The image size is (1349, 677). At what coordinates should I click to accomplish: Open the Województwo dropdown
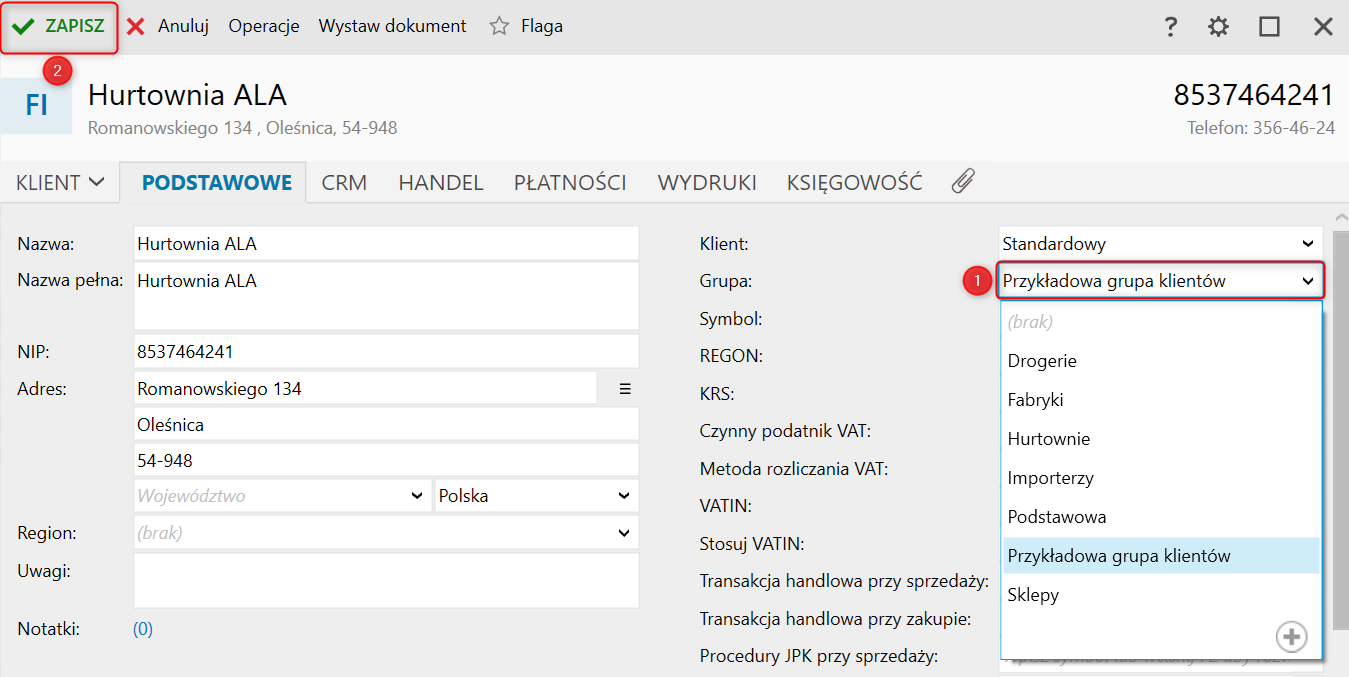282,496
